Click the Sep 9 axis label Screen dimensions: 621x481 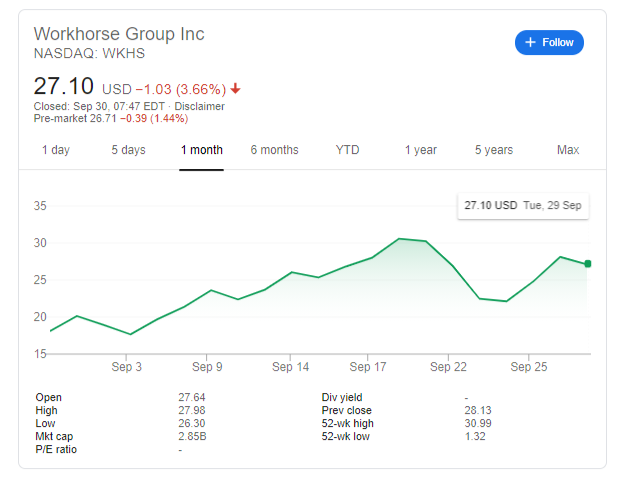(x=207, y=367)
